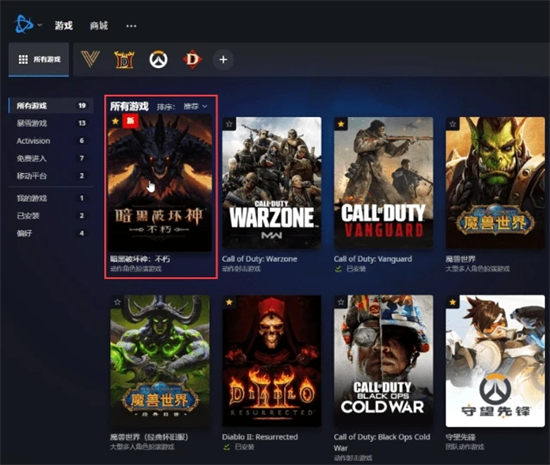Image resolution: width=550 pixels, height=465 pixels.
Task: Click installed checkmark under Diablo II
Action: [226, 447]
